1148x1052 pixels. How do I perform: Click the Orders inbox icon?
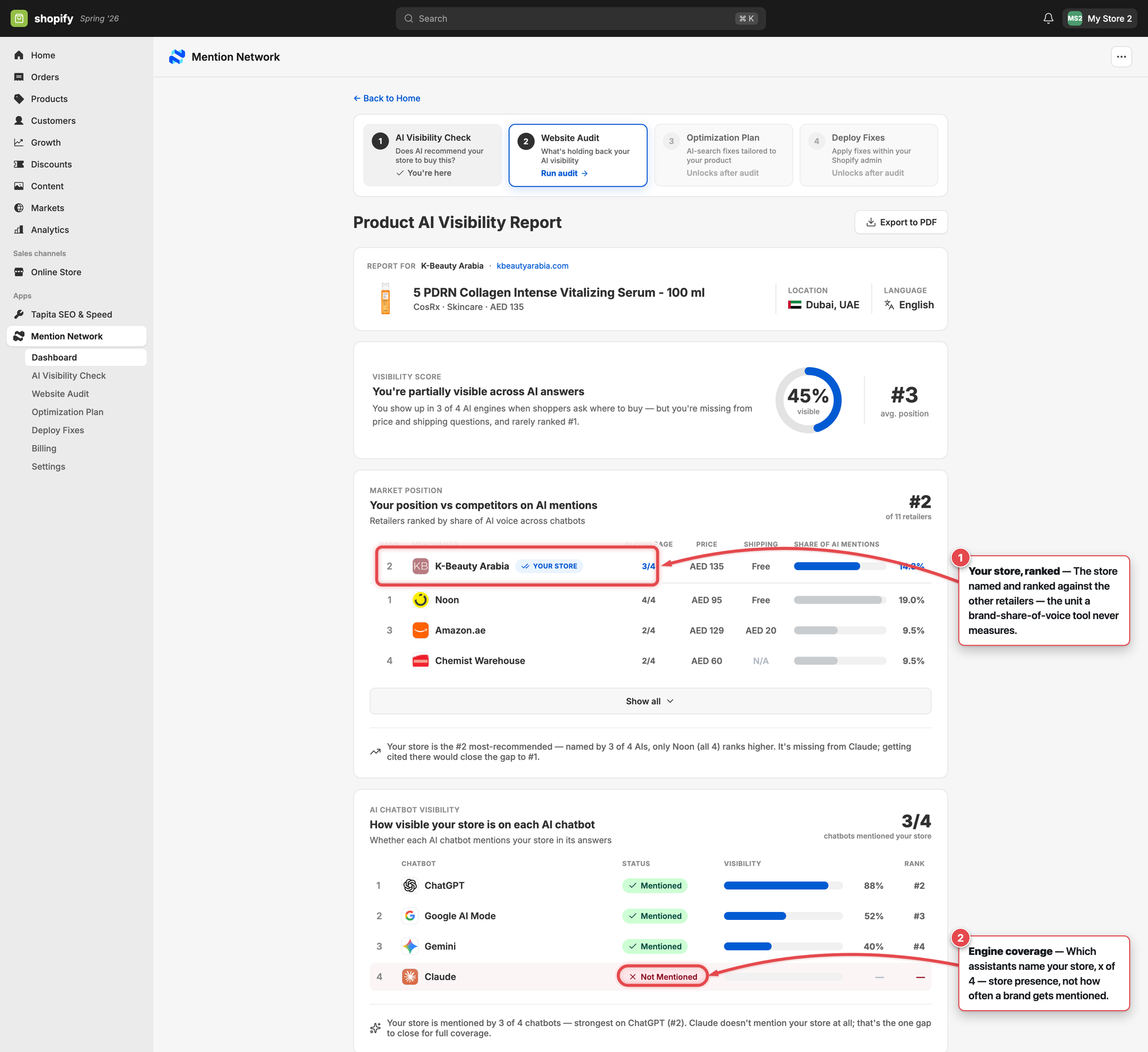point(19,77)
